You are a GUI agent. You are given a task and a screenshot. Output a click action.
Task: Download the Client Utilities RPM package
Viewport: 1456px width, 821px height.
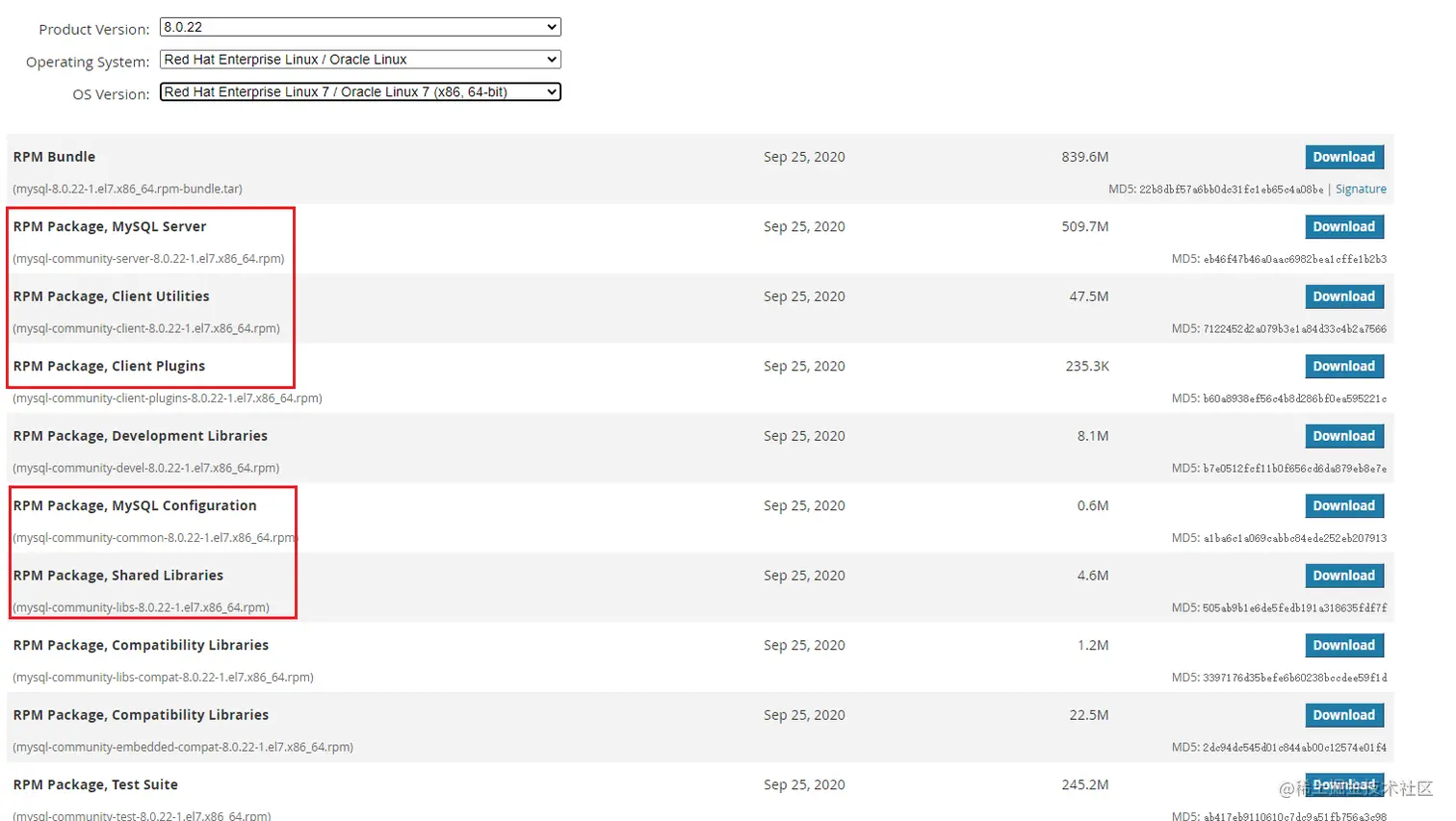click(x=1344, y=296)
